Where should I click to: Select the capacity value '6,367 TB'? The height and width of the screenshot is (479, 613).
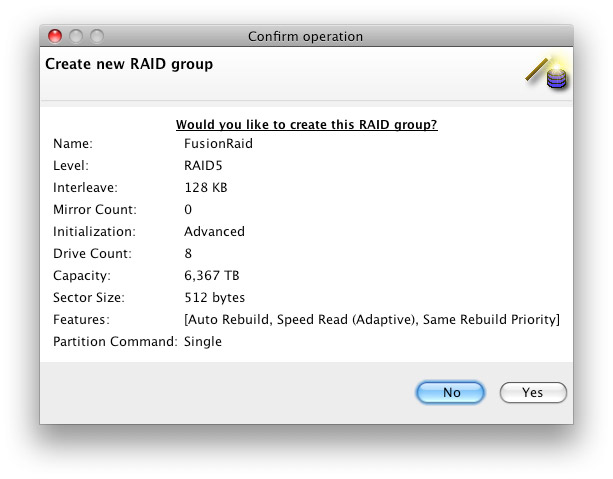tap(212, 275)
